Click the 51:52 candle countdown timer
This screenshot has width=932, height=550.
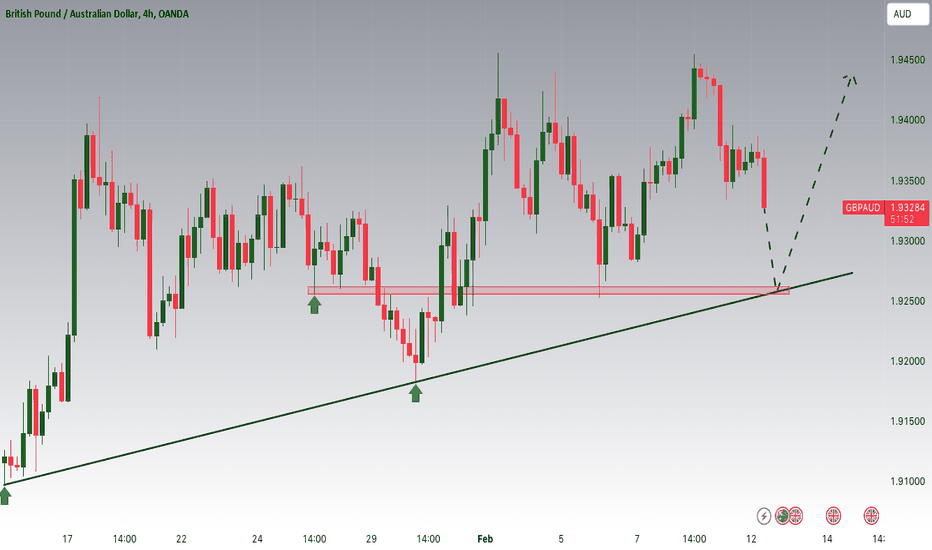902,219
